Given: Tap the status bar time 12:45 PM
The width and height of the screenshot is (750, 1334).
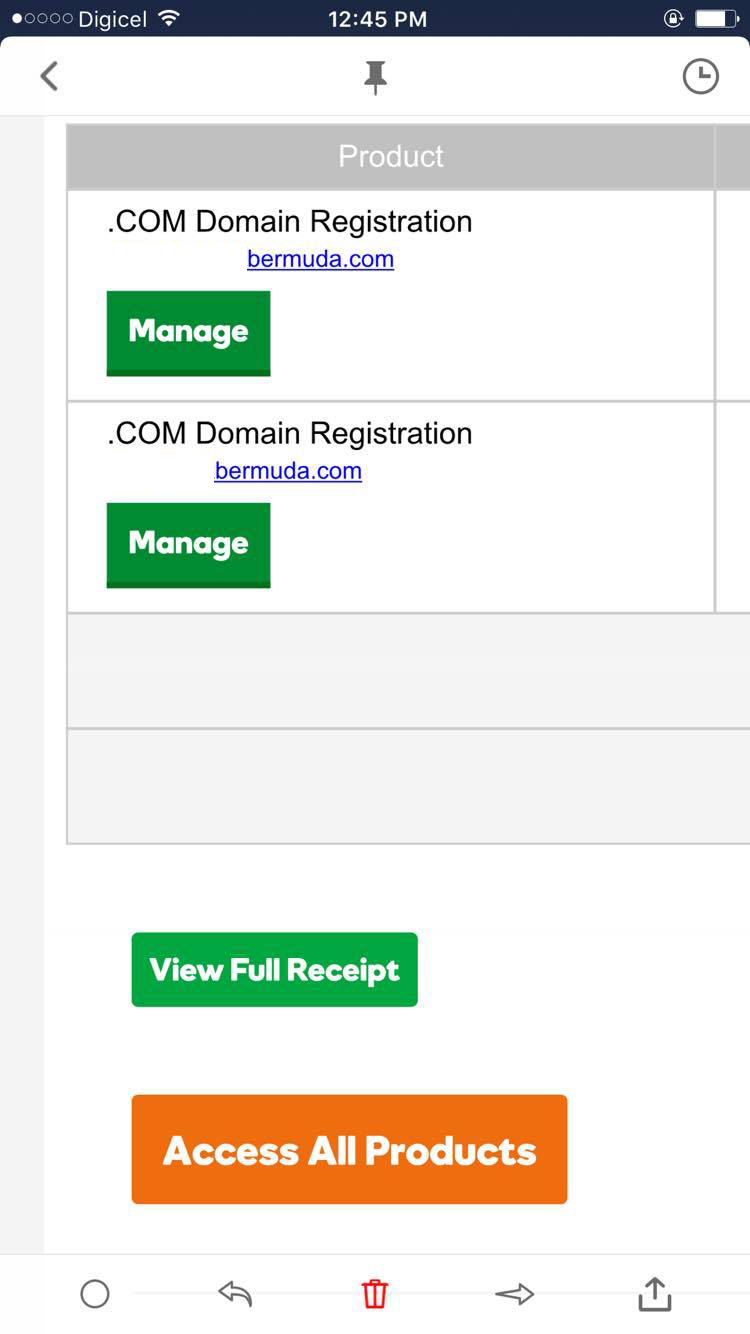Looking at the screenshot, I should [x=377, y=19].
